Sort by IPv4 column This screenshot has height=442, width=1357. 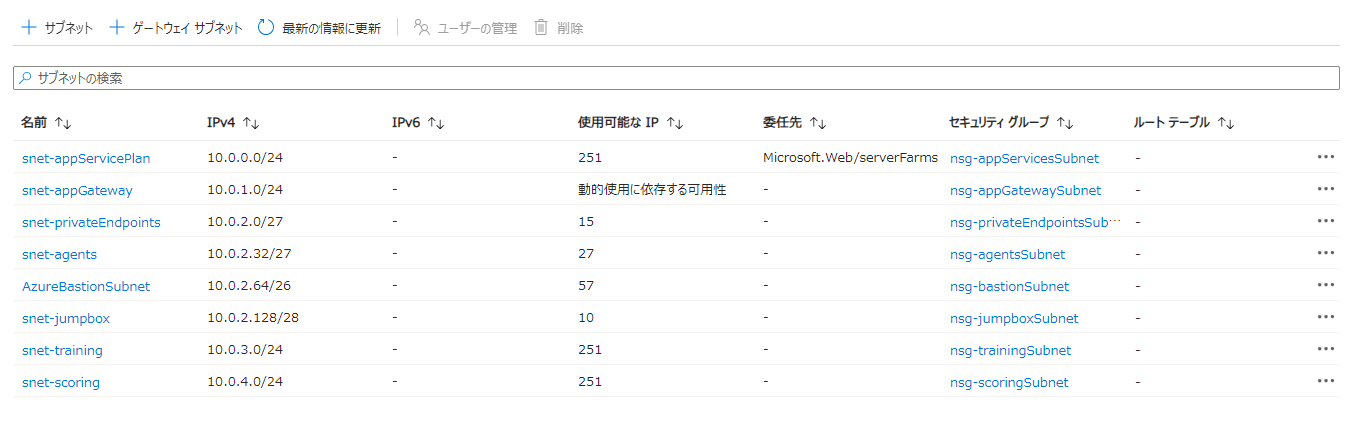tap(233, 122)
